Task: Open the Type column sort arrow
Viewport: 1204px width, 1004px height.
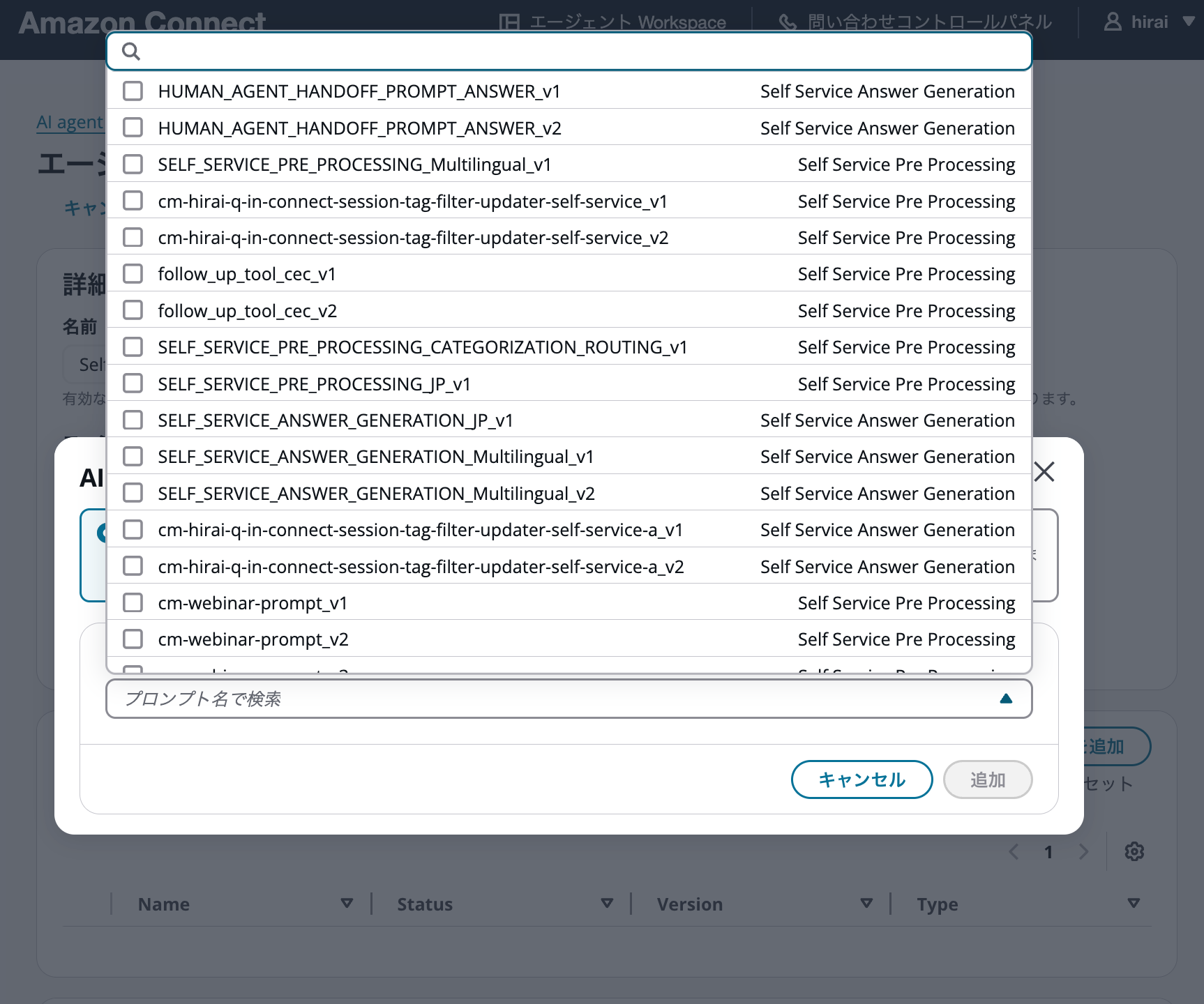Action: pos(1134,904)
